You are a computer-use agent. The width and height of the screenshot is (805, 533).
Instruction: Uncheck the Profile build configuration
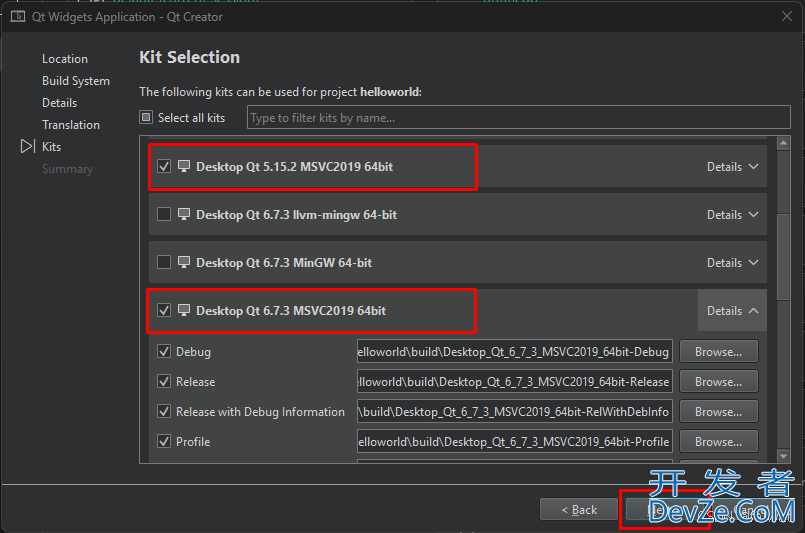pos(164,442)
